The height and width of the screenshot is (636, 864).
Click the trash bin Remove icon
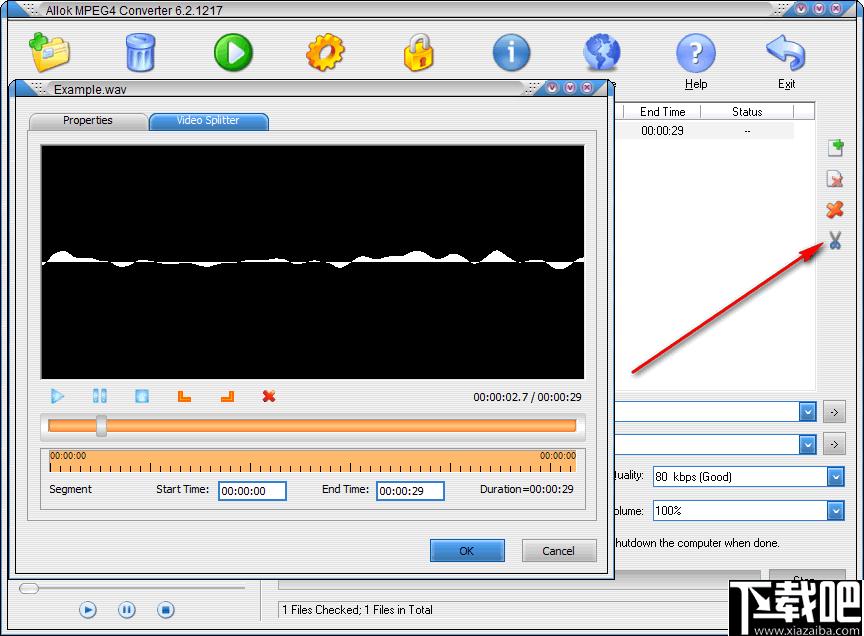(x=141, y=53)
